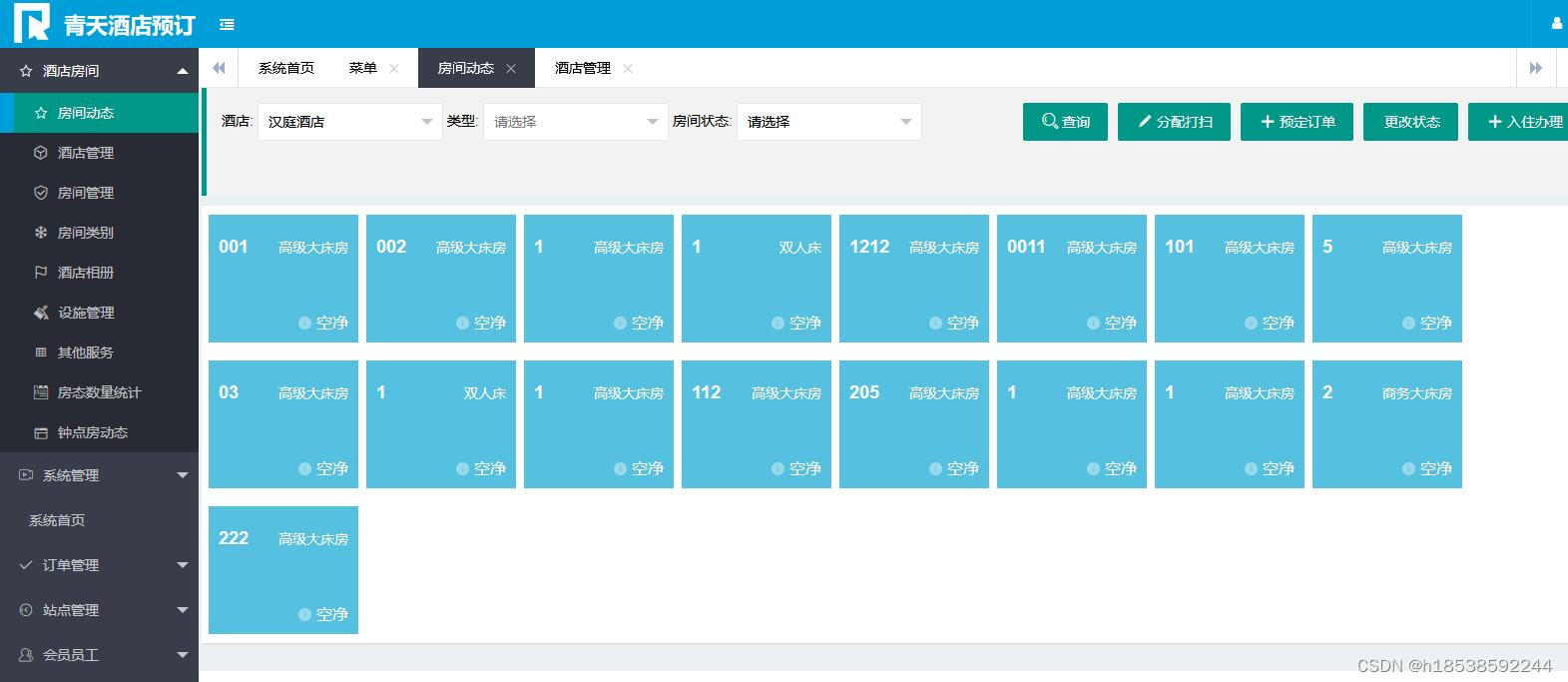The width and height of the screenshot is (1568, 682).
Task: Open 设施管理 in the sidebar
Action: (x=100, y=313)
